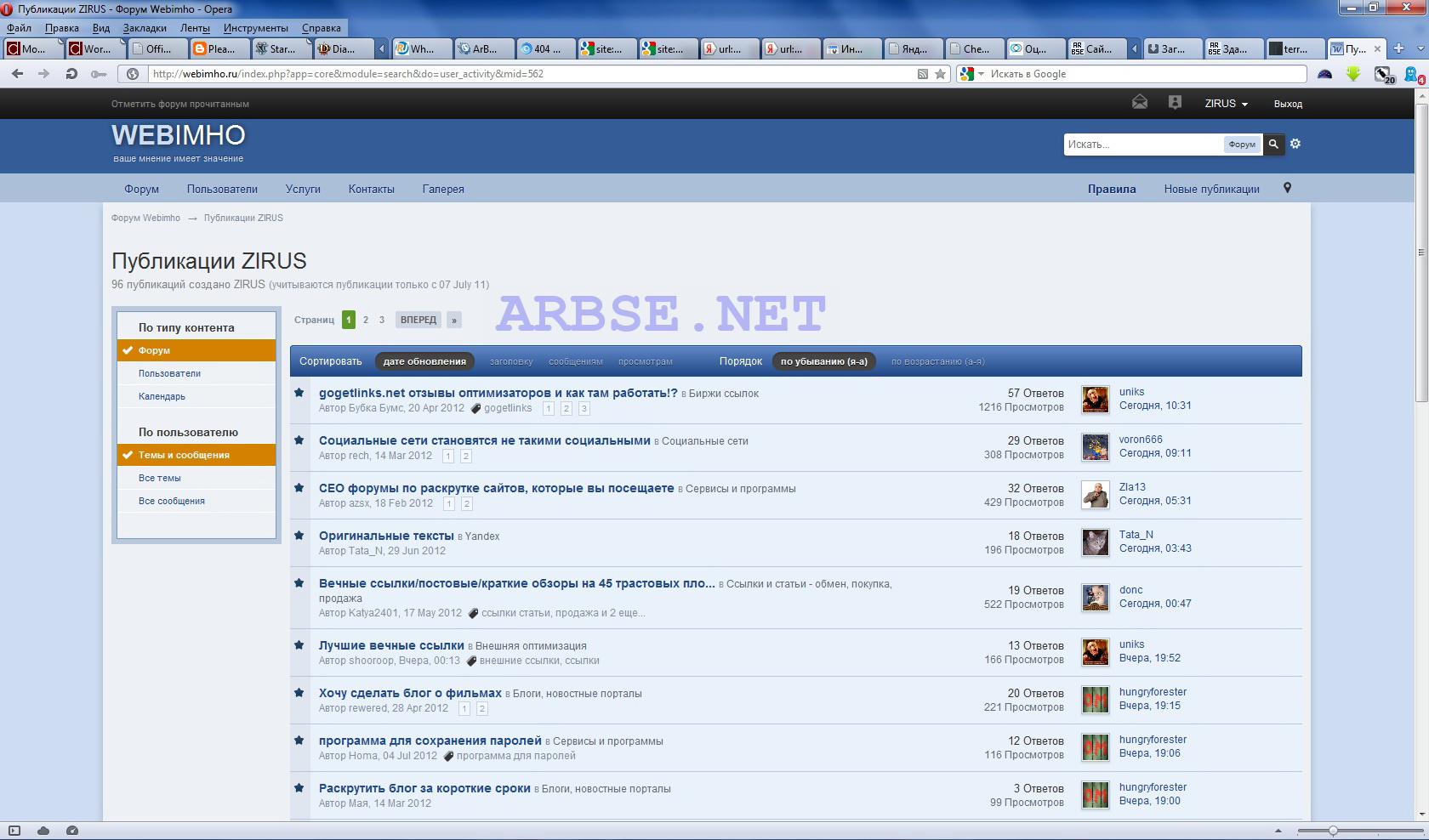Select the Все темы filter
The width and height of the screenshot is (1429, 840).
[196, 478]
